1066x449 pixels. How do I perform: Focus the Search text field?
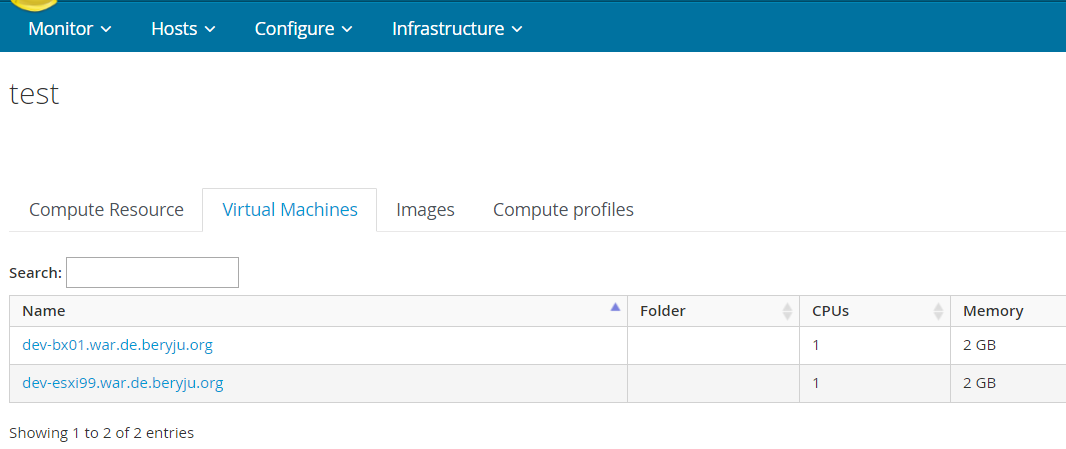[x=152, y=272]
